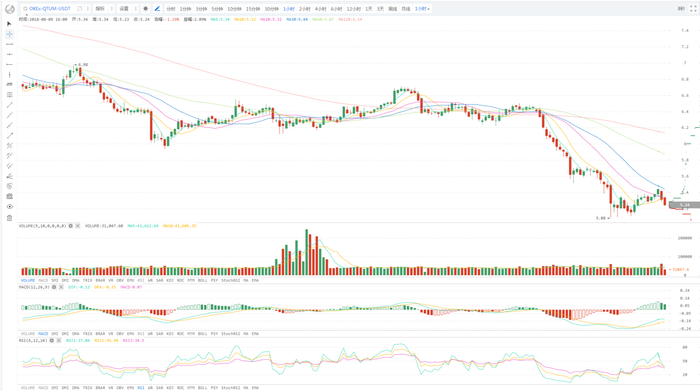This screenshot has width=700, height=391.
Task: Open the OKEx-QTUM-USDT pair selector
Action: click(50, 8)
